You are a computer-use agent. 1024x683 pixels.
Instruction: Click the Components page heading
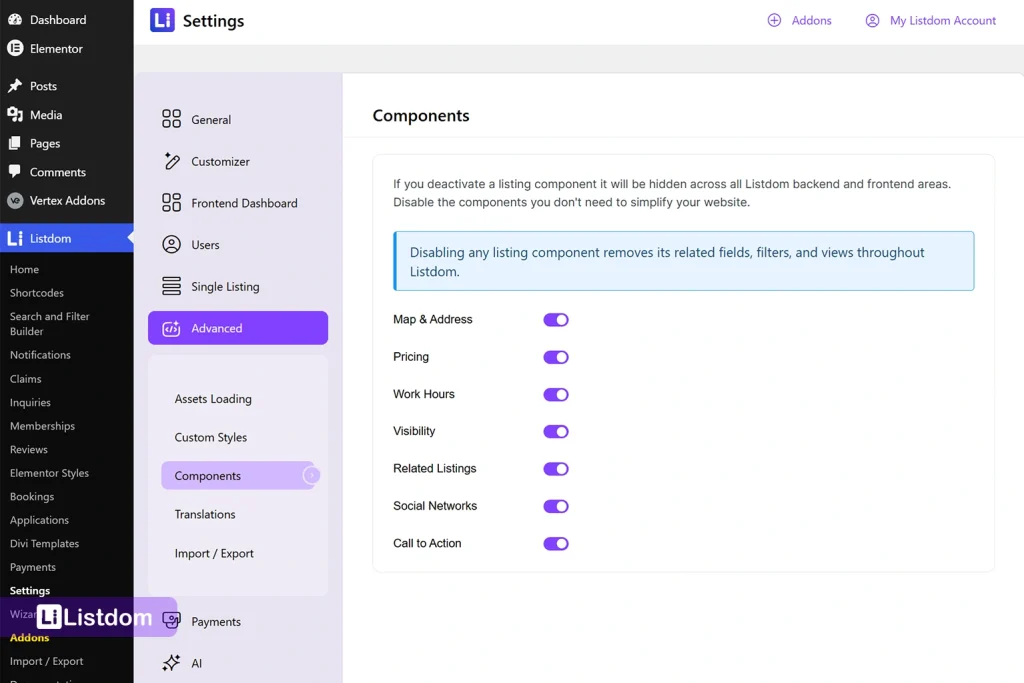click(x=421, y=116)
